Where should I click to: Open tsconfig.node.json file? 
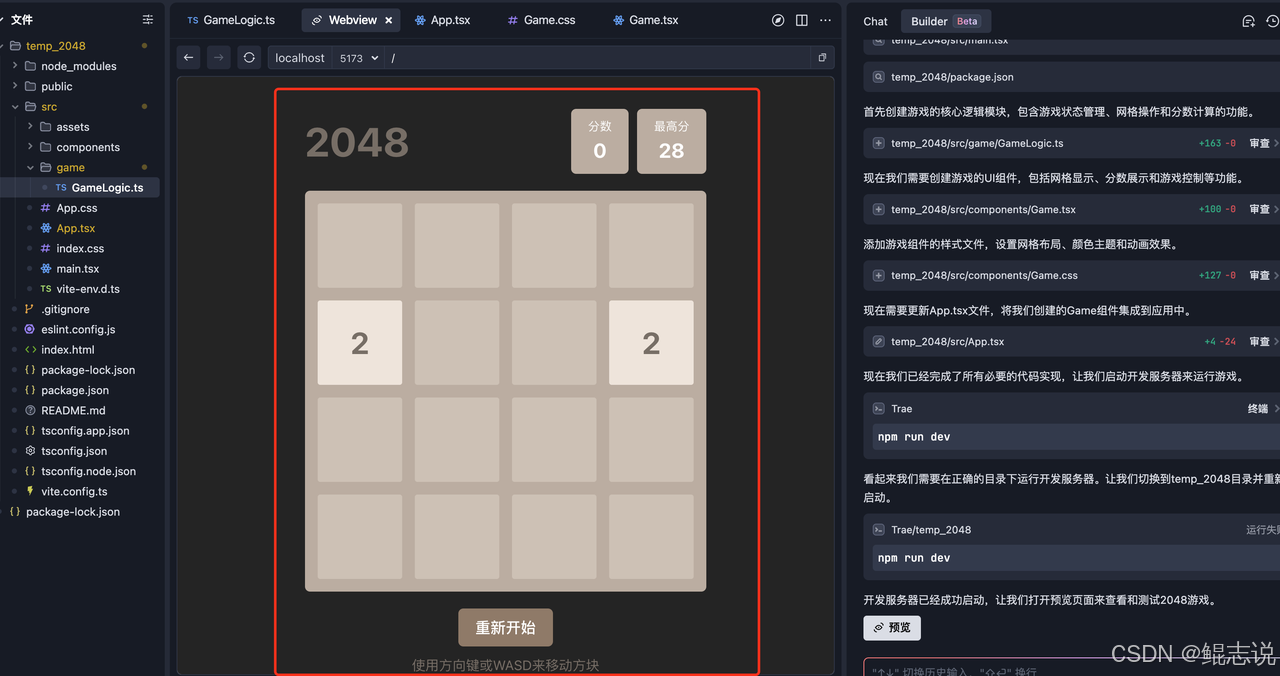(x=88, y=471)
